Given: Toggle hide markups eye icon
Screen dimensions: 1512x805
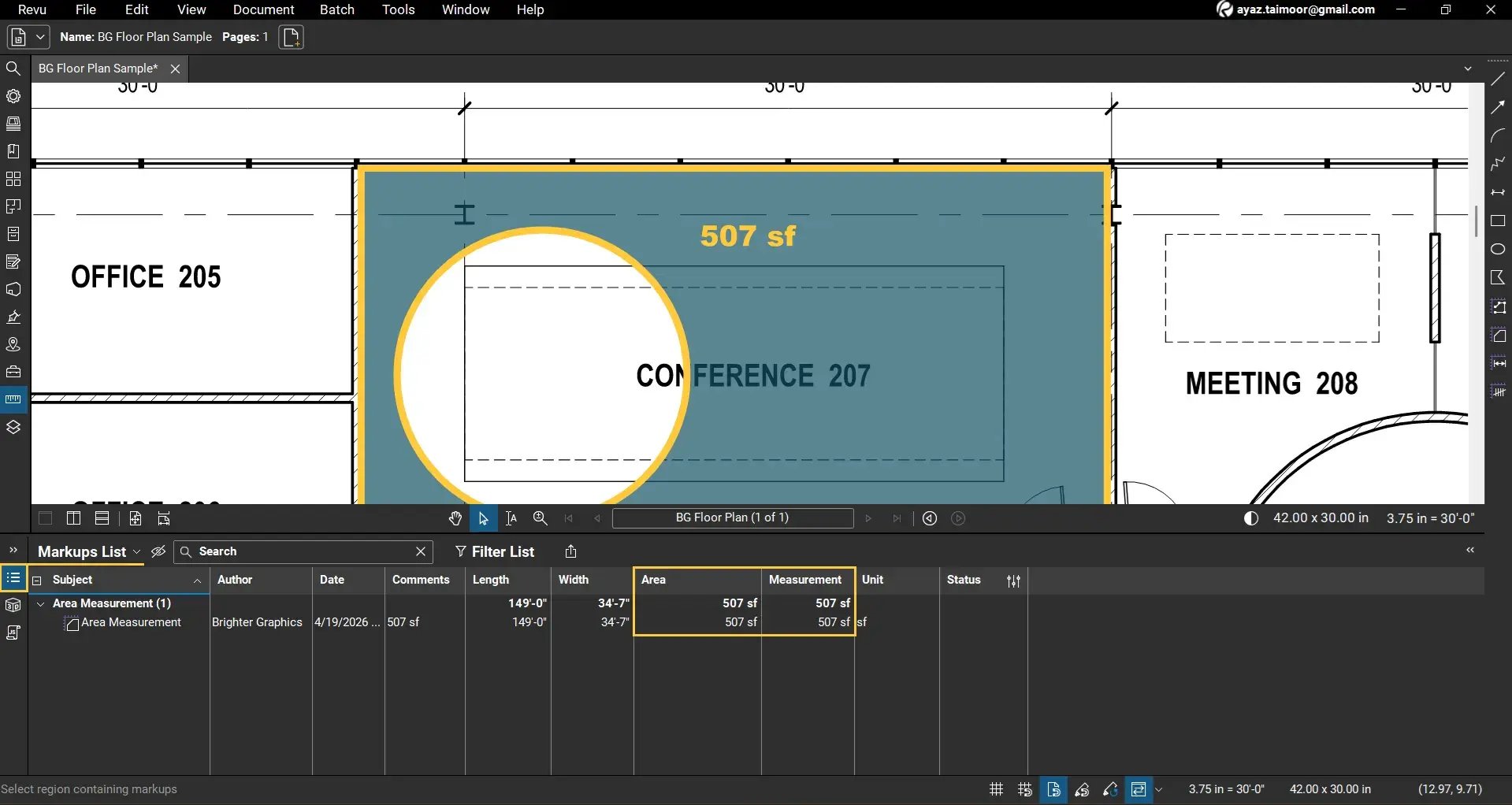Looking at the screenshot, I should click(x=158, y=551).
